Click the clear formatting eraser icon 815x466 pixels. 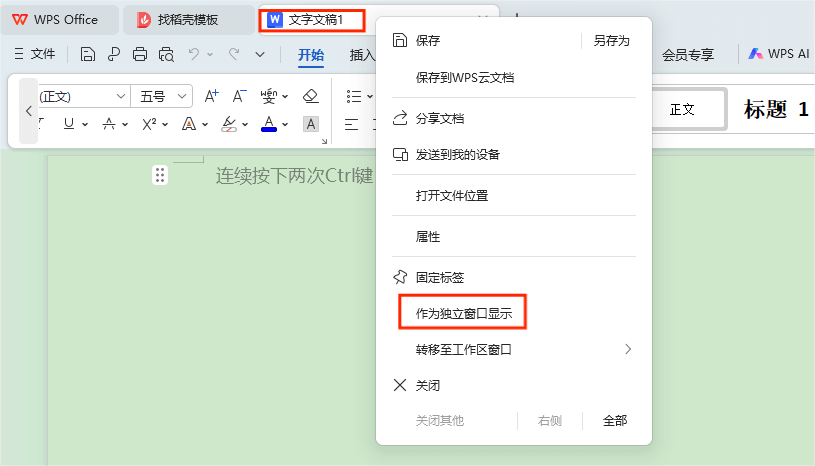[310, 96]
